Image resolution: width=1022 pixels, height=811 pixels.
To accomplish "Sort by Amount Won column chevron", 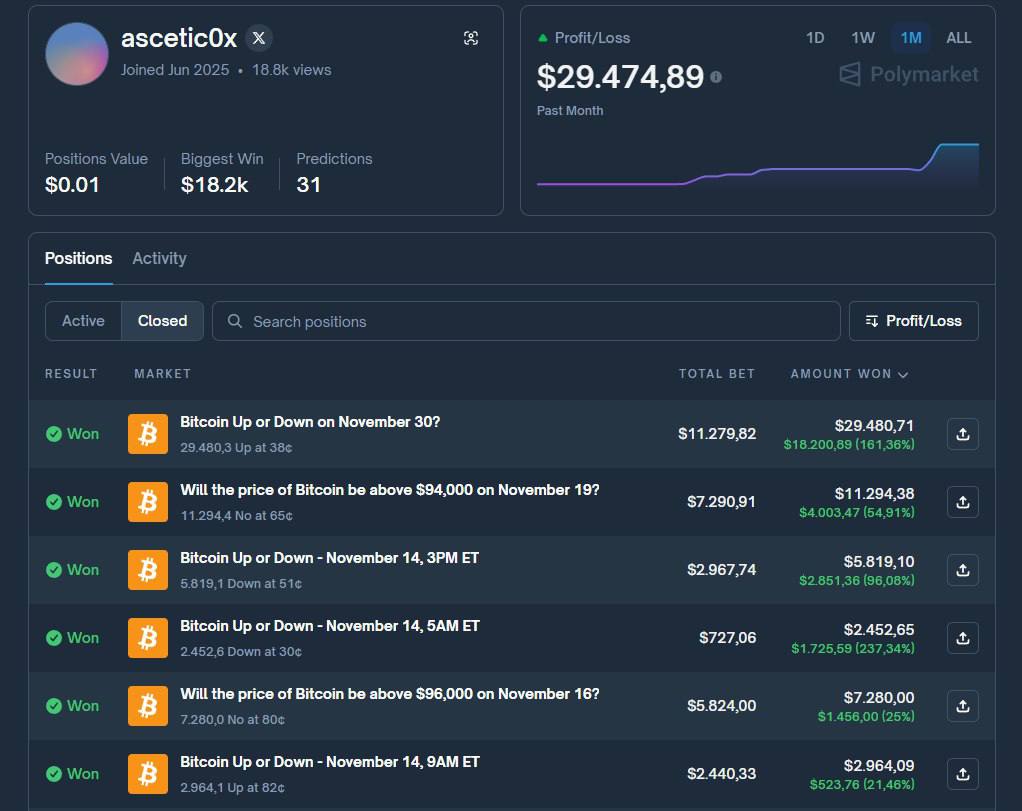I will (x=903, y=375).
